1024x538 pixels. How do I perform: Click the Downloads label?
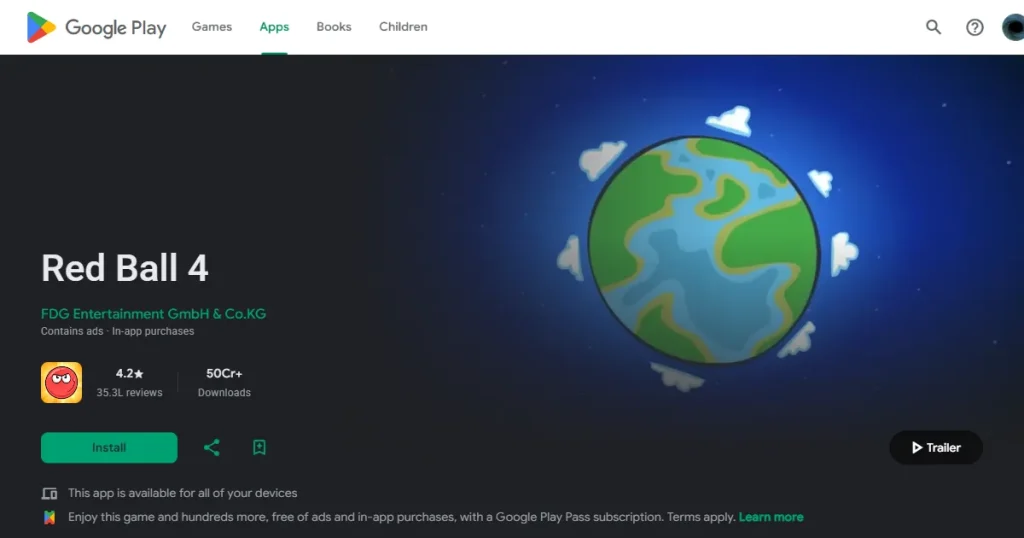224,392
